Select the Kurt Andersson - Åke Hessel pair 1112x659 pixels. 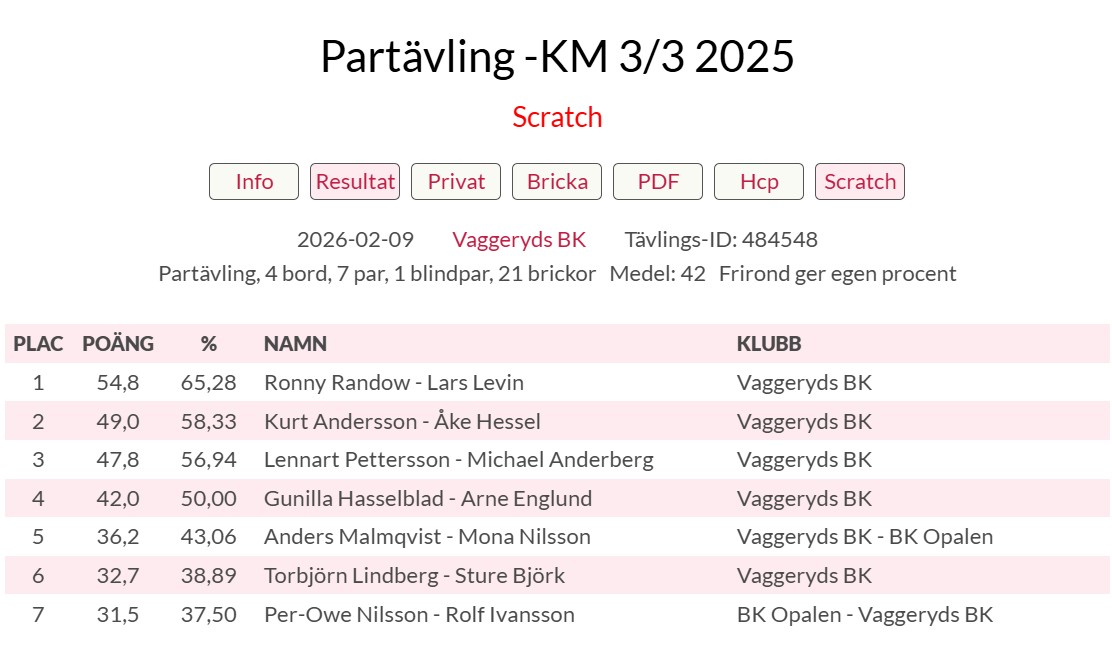point(402,422)
